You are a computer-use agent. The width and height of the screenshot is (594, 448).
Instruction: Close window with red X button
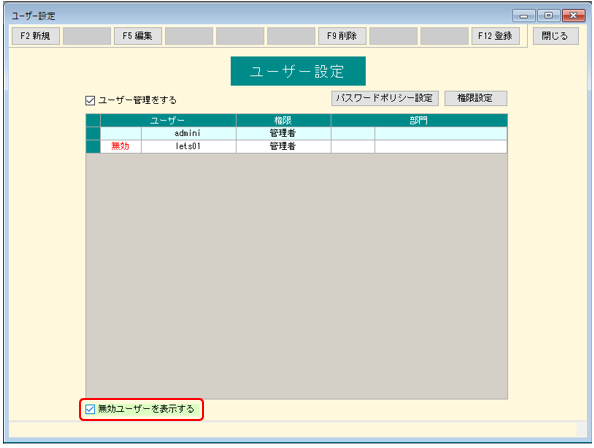[x=574, y=16]
